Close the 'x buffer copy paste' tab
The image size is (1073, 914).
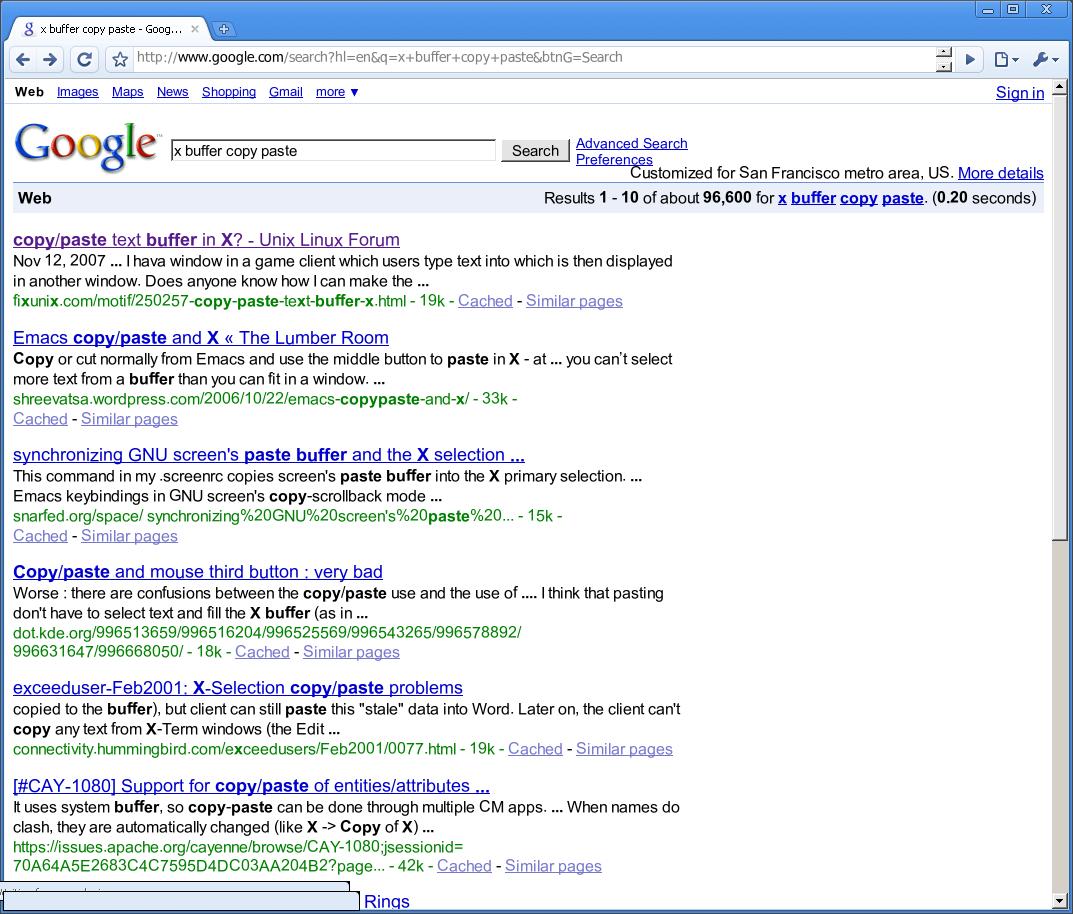pyautogui.click(x=195, y=29)
